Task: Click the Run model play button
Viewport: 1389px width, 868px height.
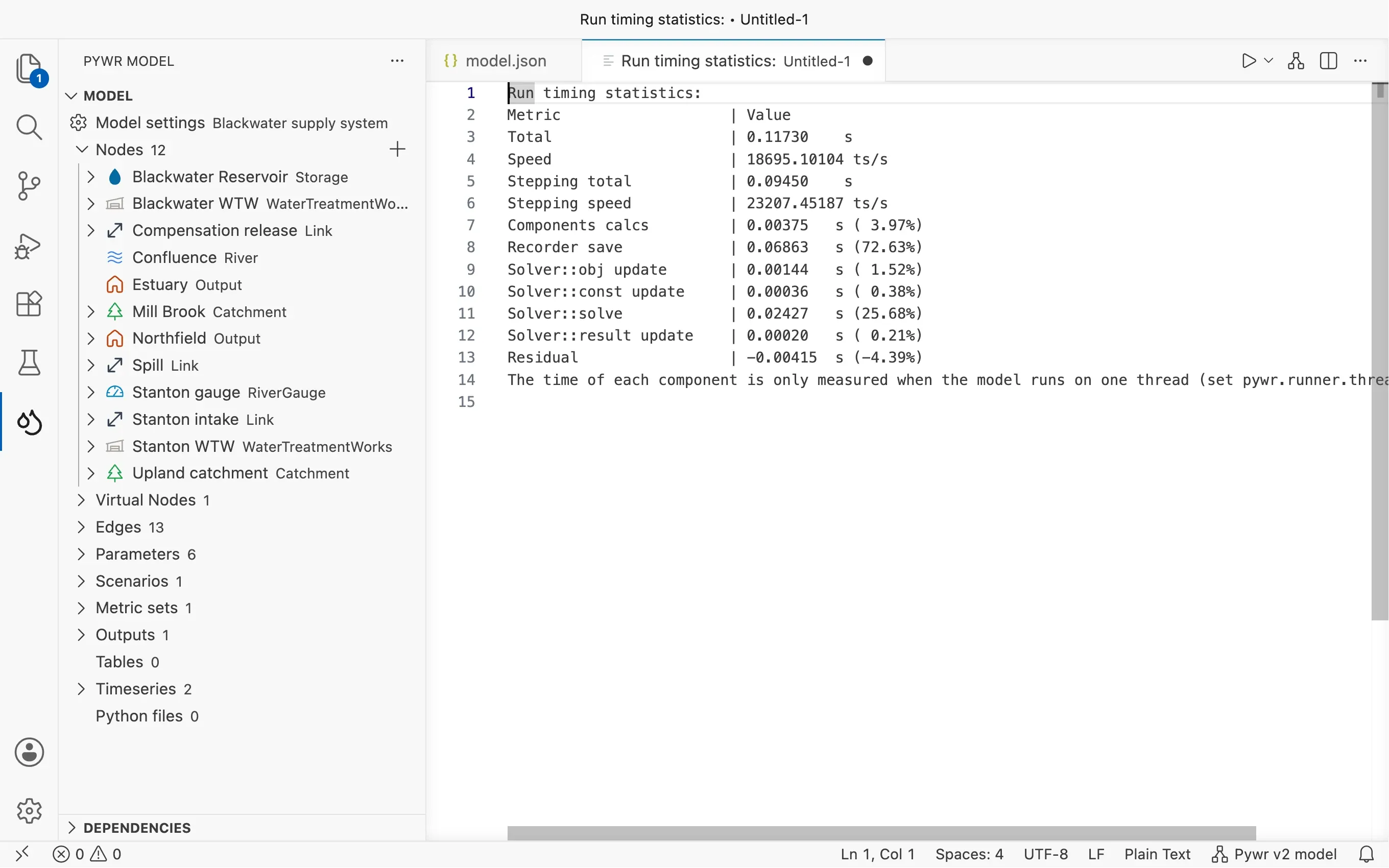Action: [x=1249, y=61]
